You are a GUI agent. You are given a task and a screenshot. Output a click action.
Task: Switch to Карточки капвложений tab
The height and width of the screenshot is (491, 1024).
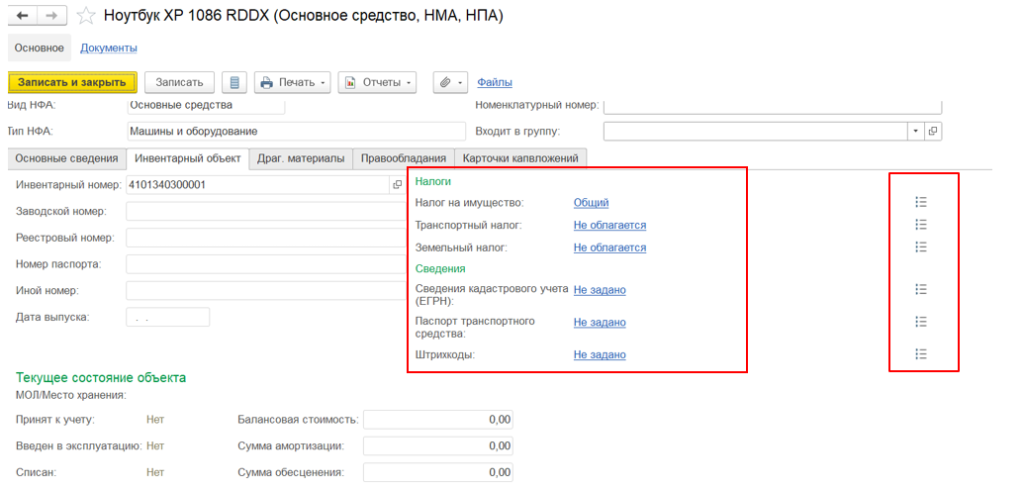(x=520, y=158)
